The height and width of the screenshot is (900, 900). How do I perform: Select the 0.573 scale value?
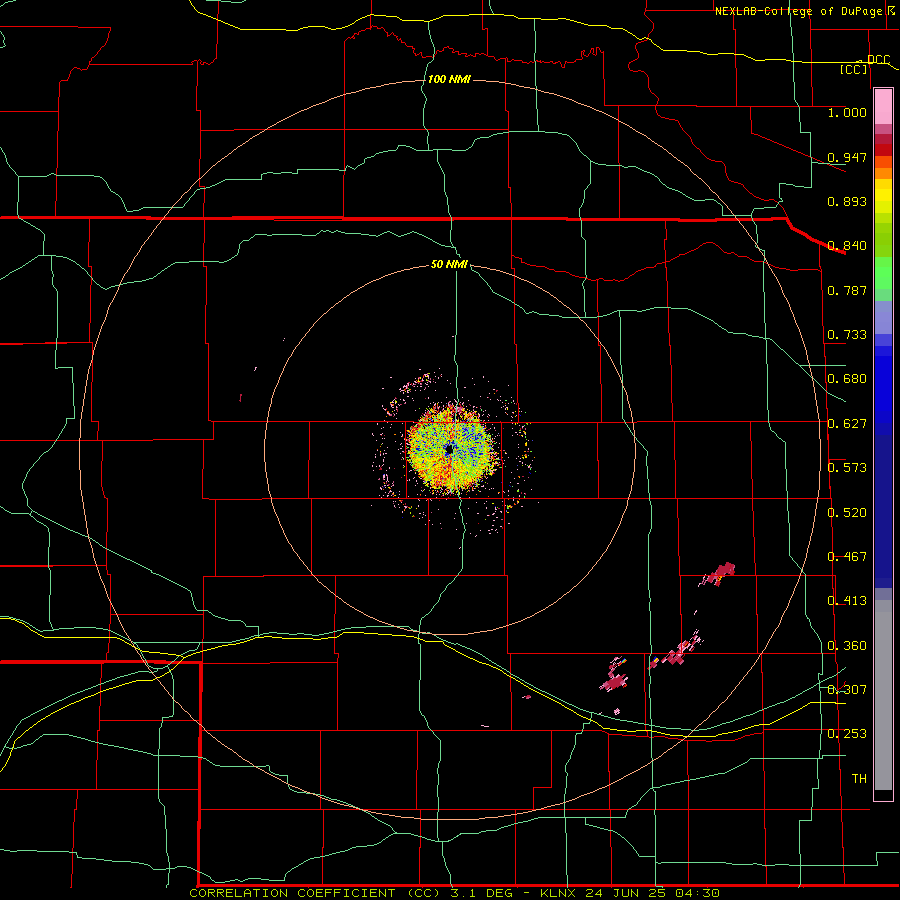(847, 468)
